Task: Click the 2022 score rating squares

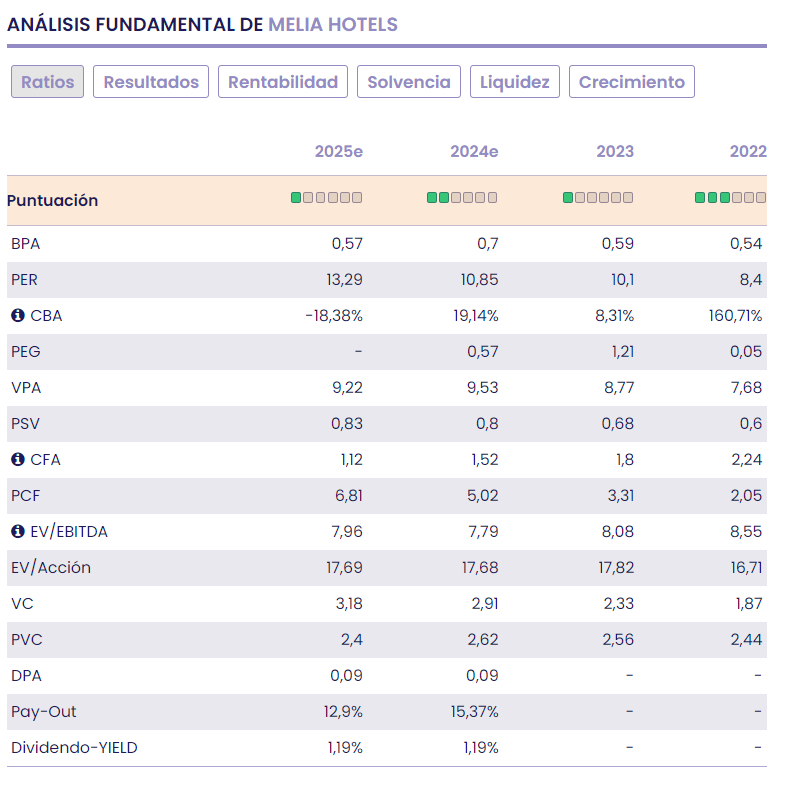Action: 730,198
